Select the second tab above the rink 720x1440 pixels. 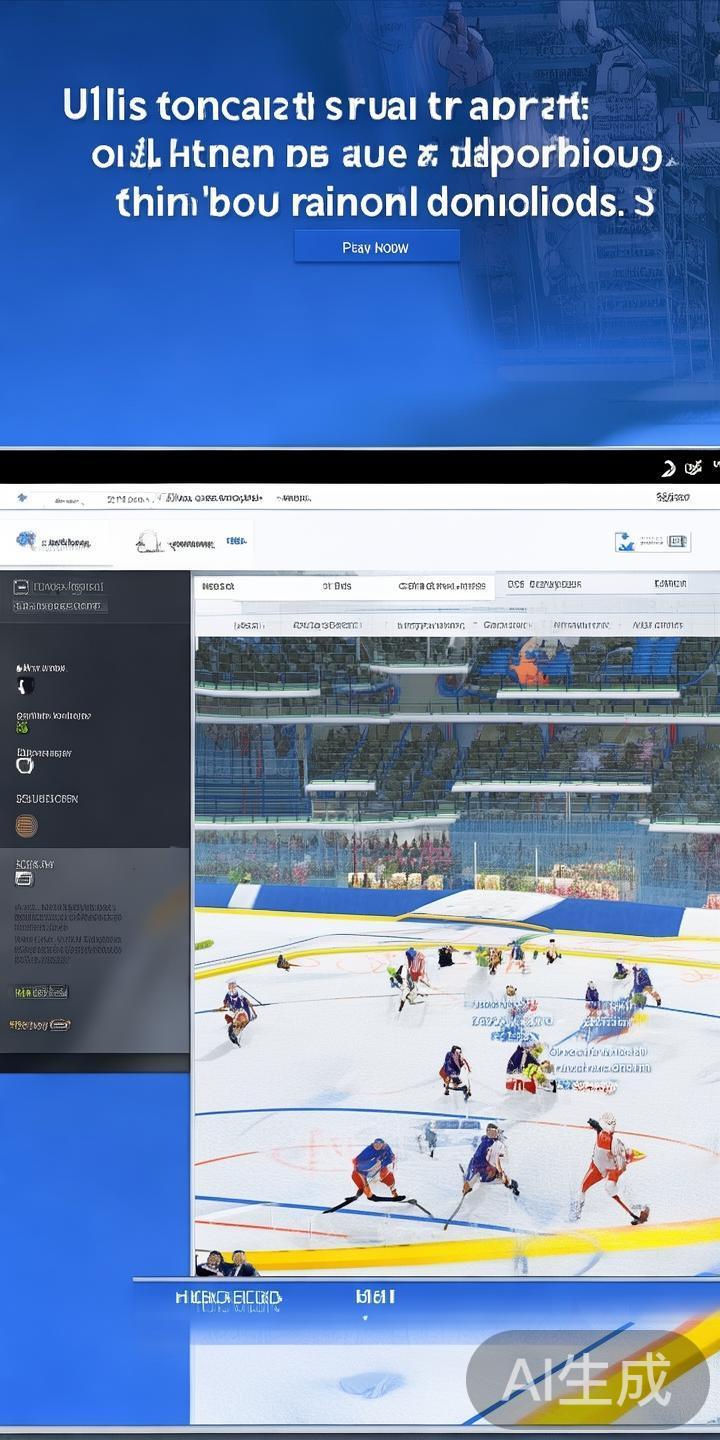pyautogui.click(x=337, y=586)
